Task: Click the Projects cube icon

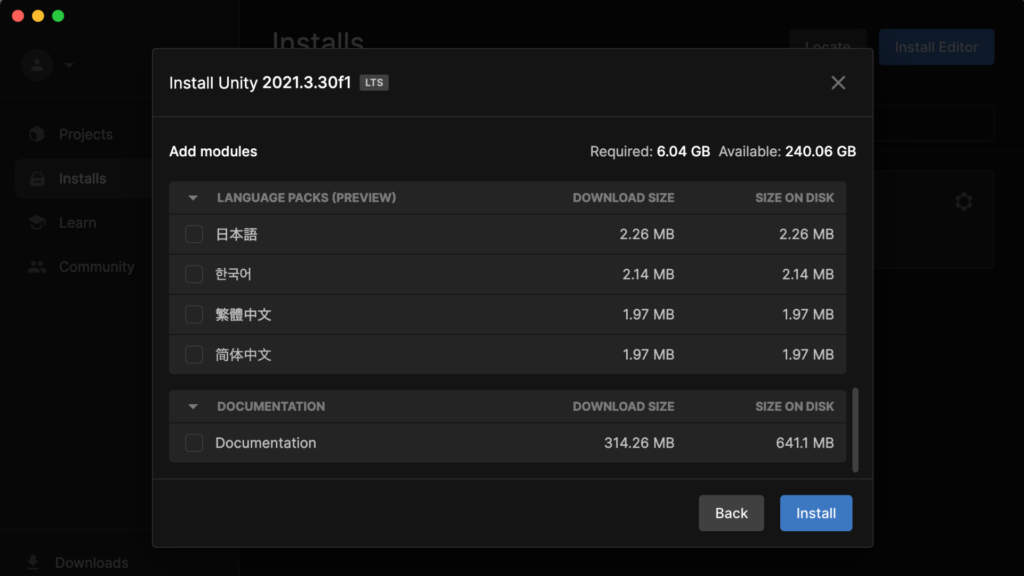Action: pyautogui.click(x=37, y=134)
